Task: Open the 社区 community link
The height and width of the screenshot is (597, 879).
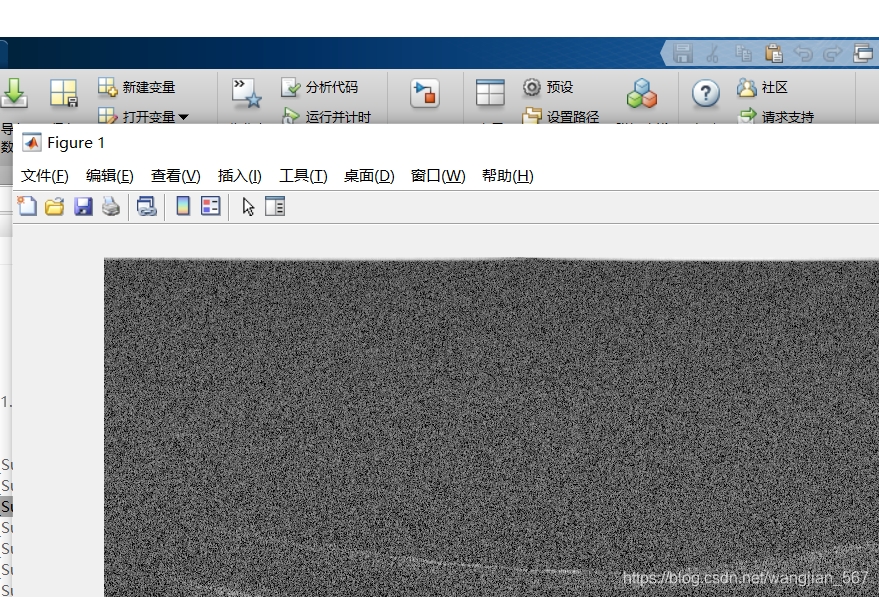Action: click(762, 87)
